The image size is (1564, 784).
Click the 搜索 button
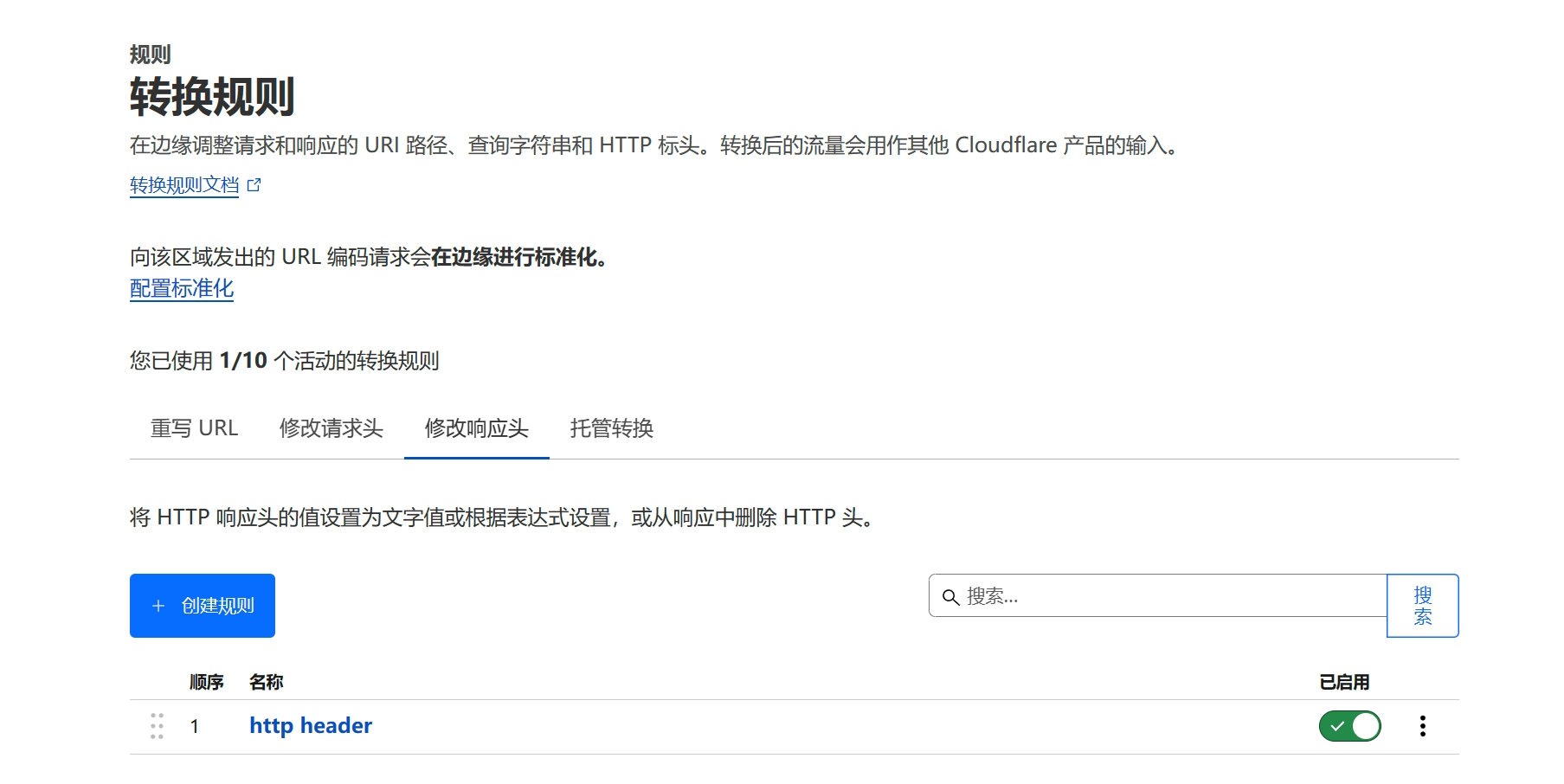(1422, 606)
